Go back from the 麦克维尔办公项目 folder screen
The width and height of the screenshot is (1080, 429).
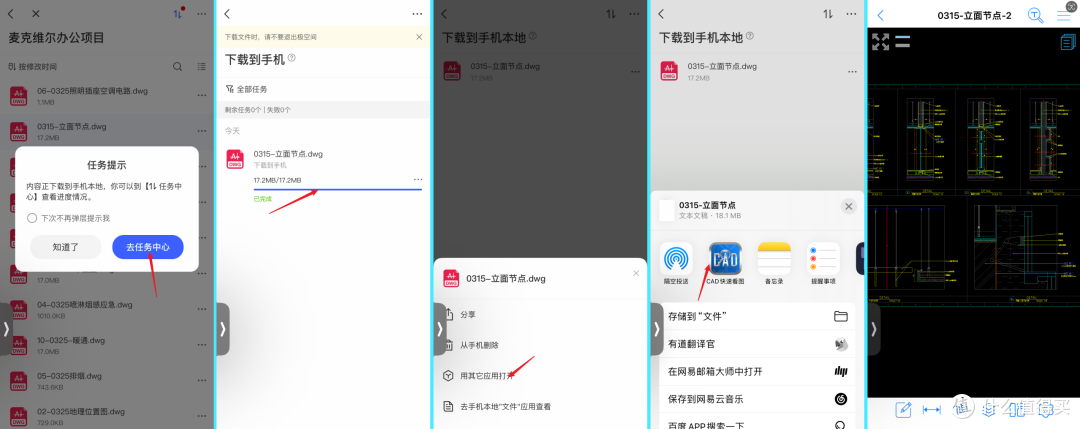[x=11, y=14]
